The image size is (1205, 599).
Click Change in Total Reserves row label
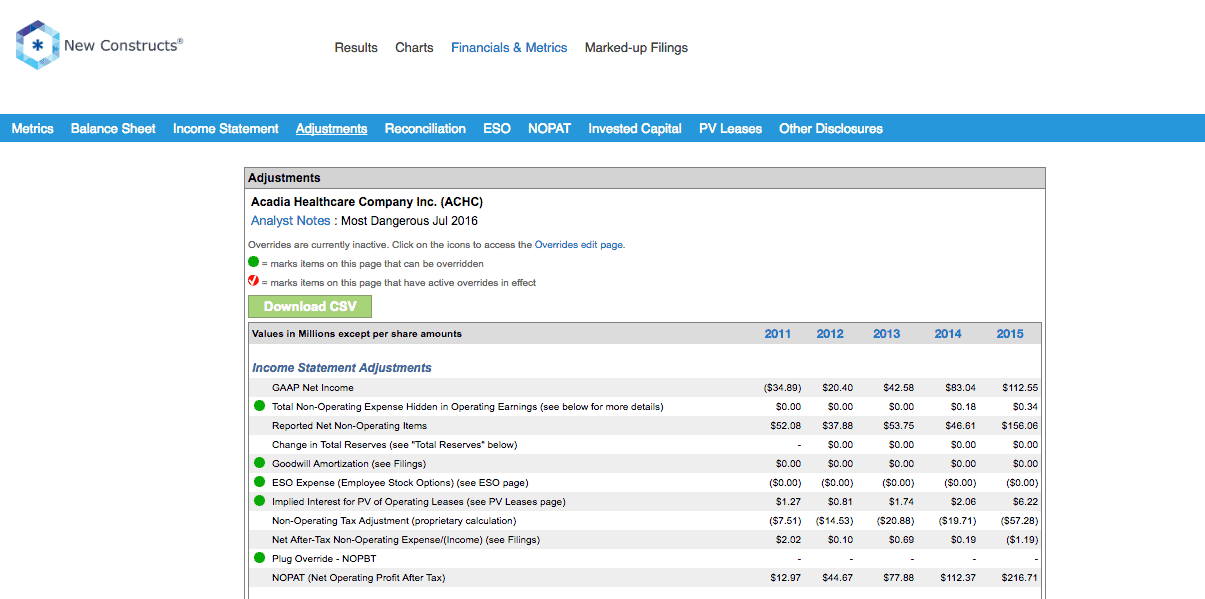click(394, 444)
